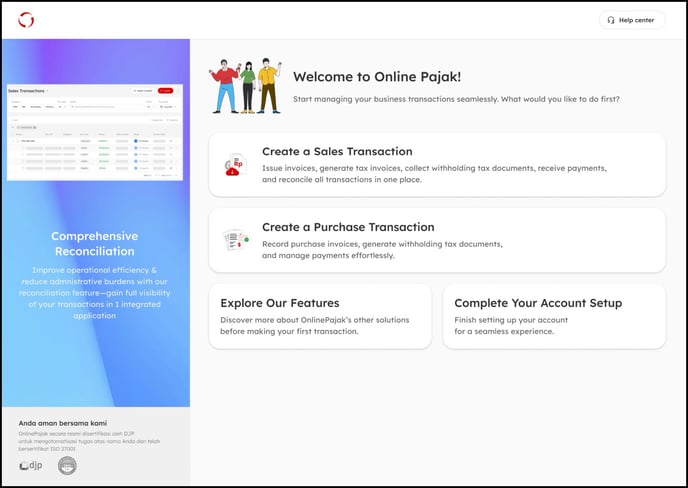Click the DJP logo in footer

[x=31, y=465]
